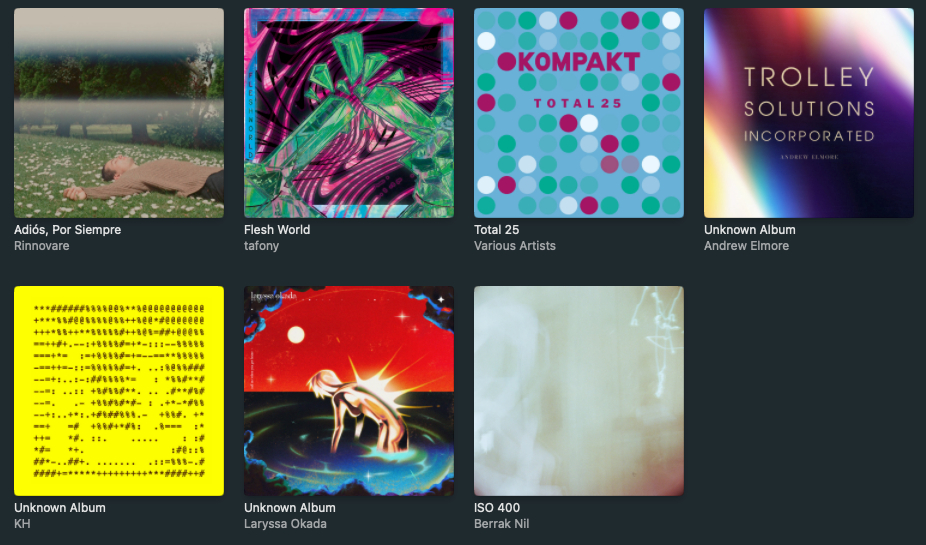Click the Flesh World album title
Screen dimensions: 926x545
(277, 230)
